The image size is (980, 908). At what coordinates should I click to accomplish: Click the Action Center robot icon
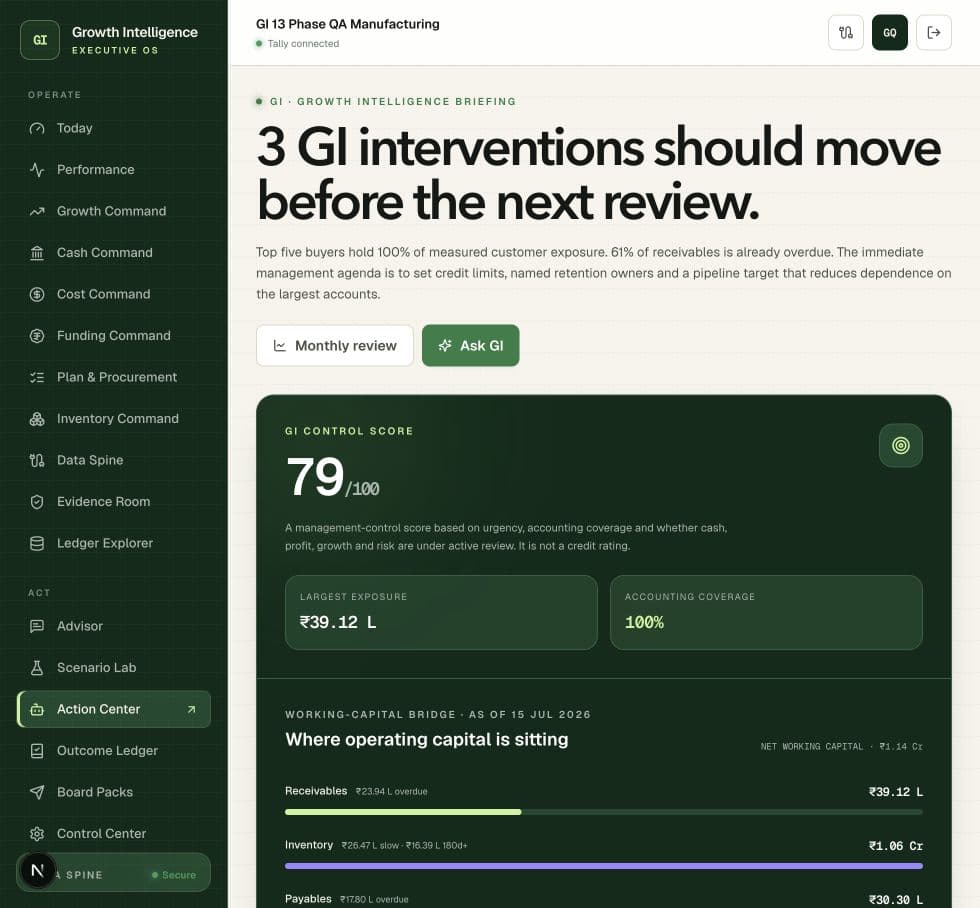(x=37, y=709)
